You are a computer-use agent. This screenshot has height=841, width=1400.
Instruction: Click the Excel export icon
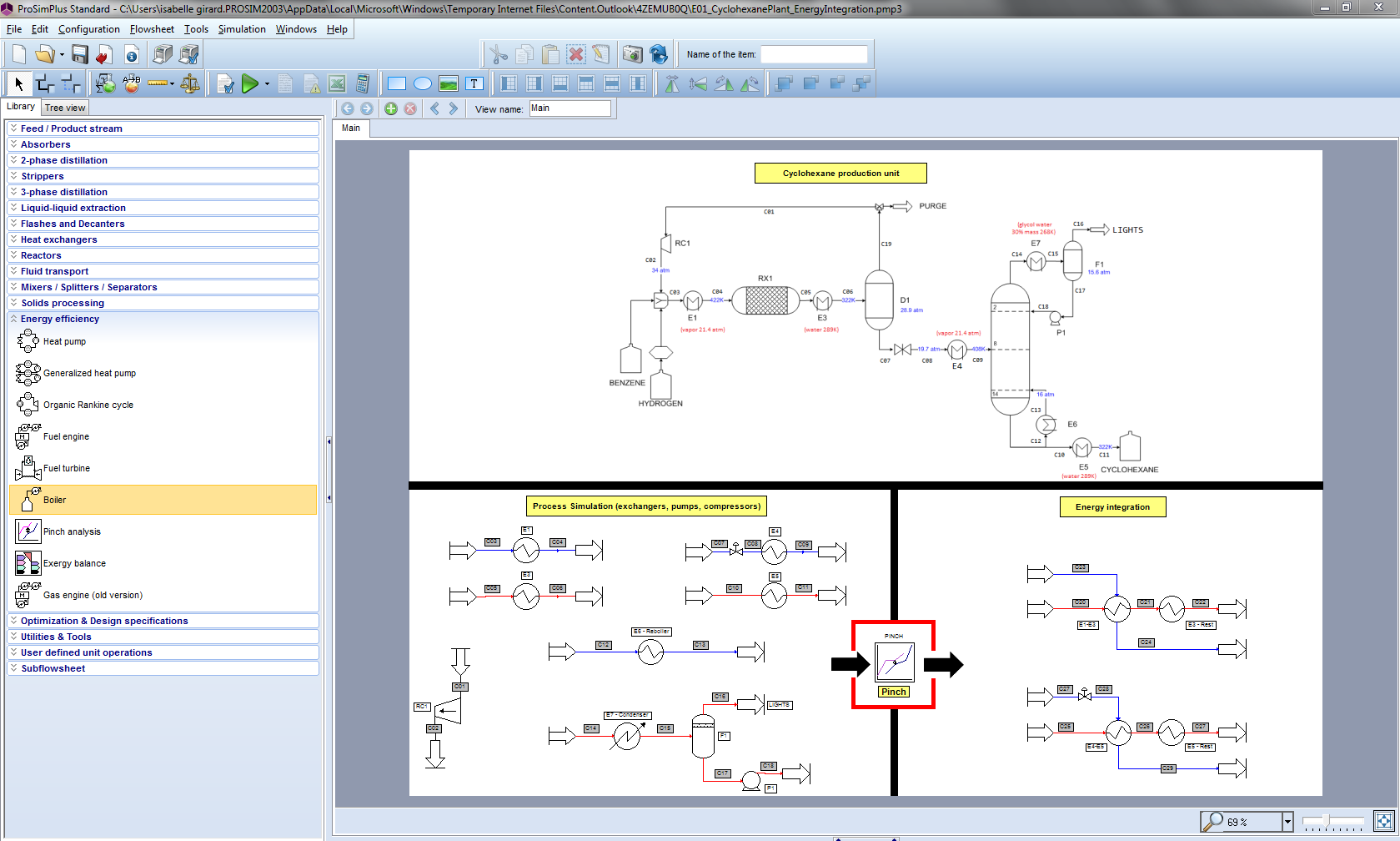(x=336, y=83)
